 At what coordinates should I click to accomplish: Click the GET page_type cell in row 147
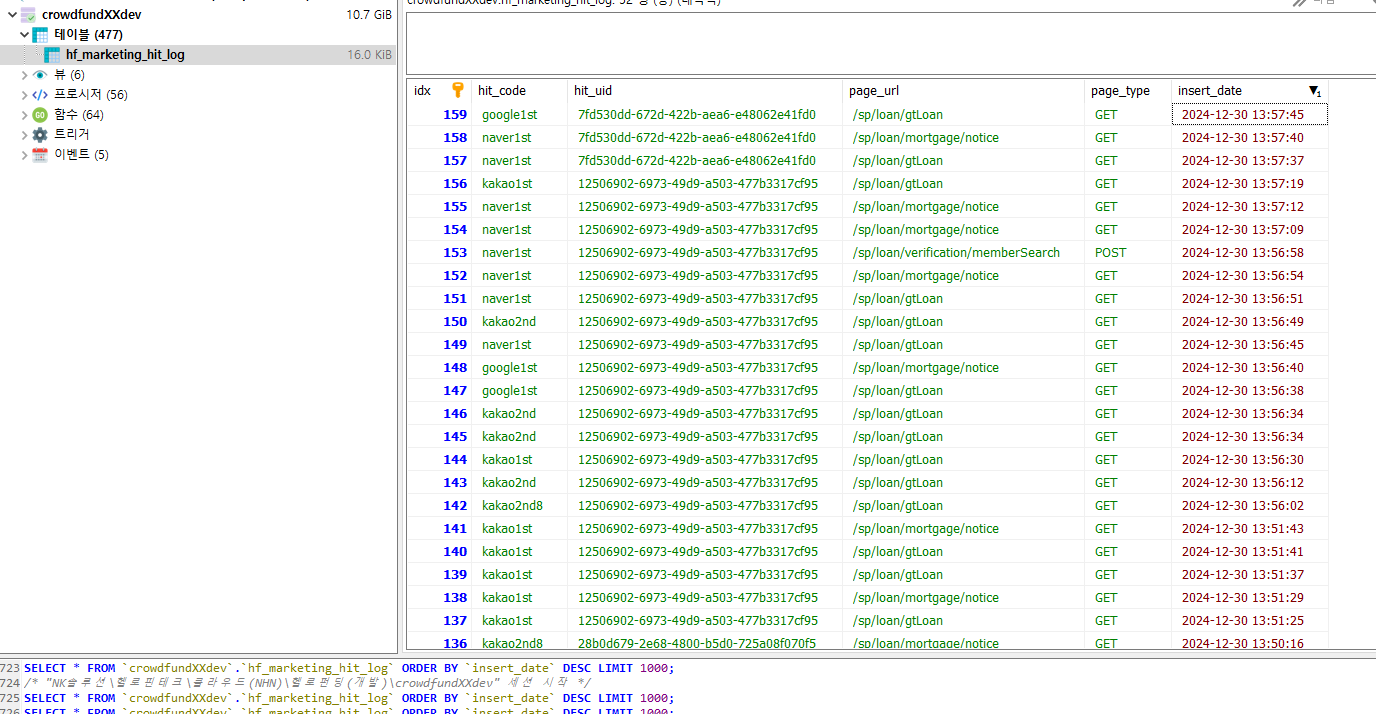pos(1128,391)
